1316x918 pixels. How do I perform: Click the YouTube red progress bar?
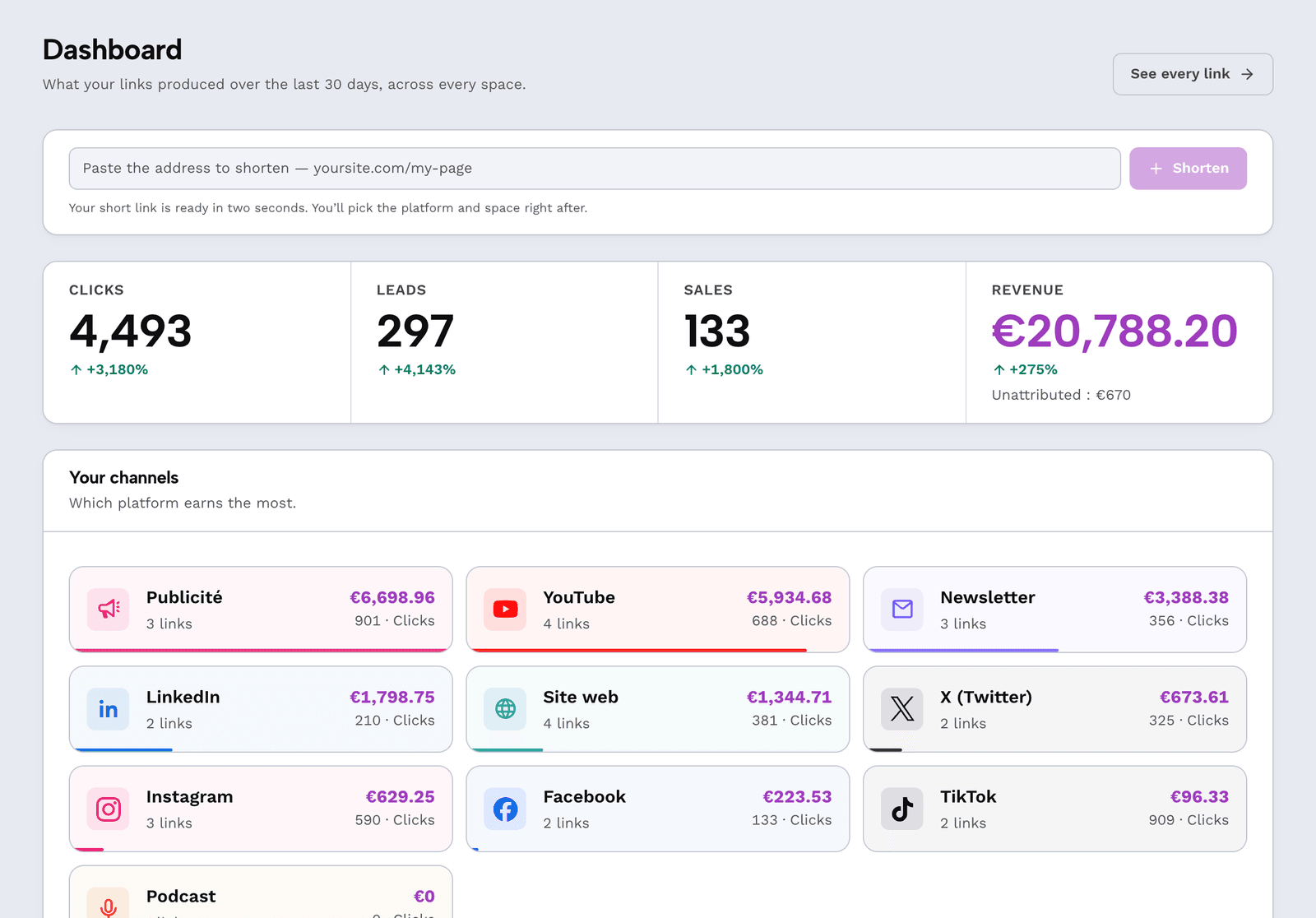click(639, 650)
